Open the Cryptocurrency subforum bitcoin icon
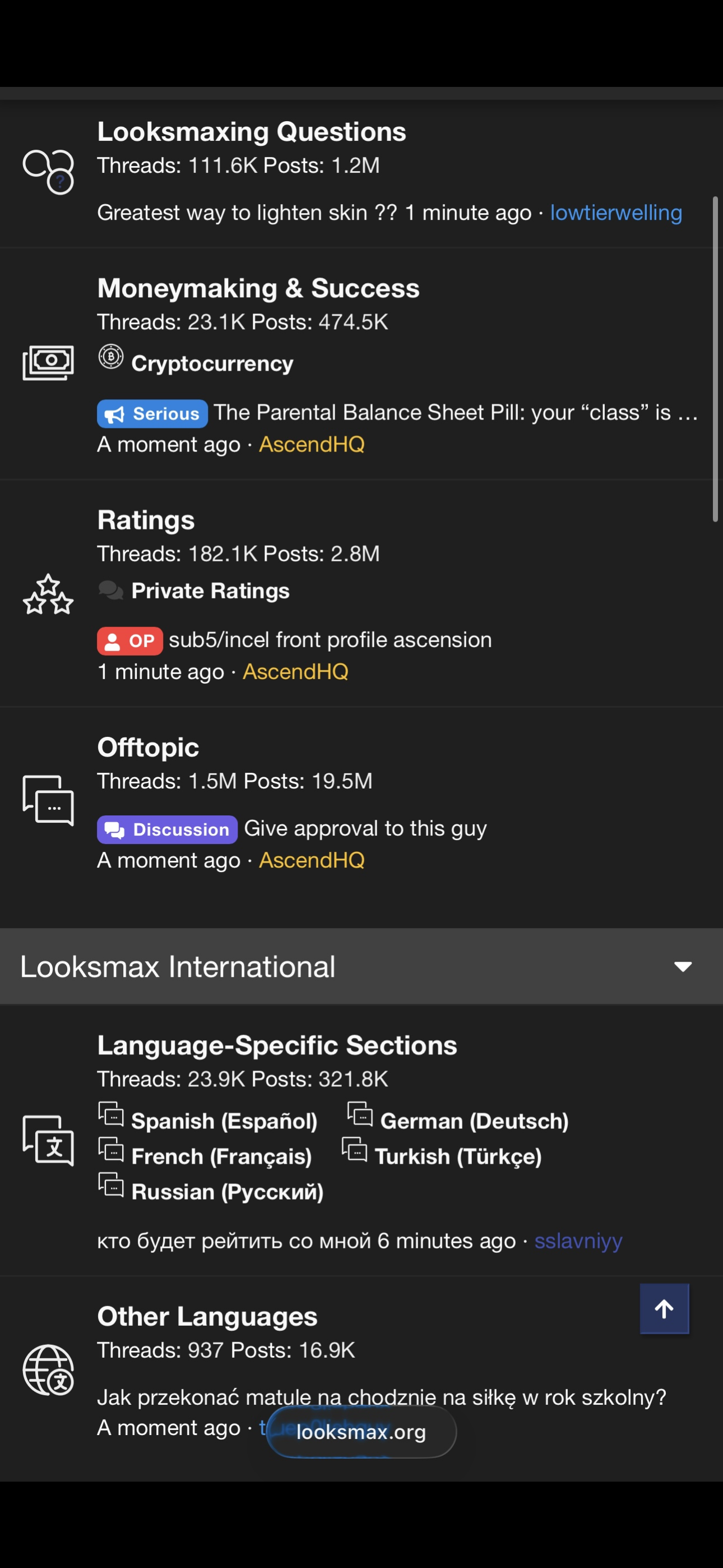The height and width of the screenshot is (1568, 723). (x=111, y=357)
